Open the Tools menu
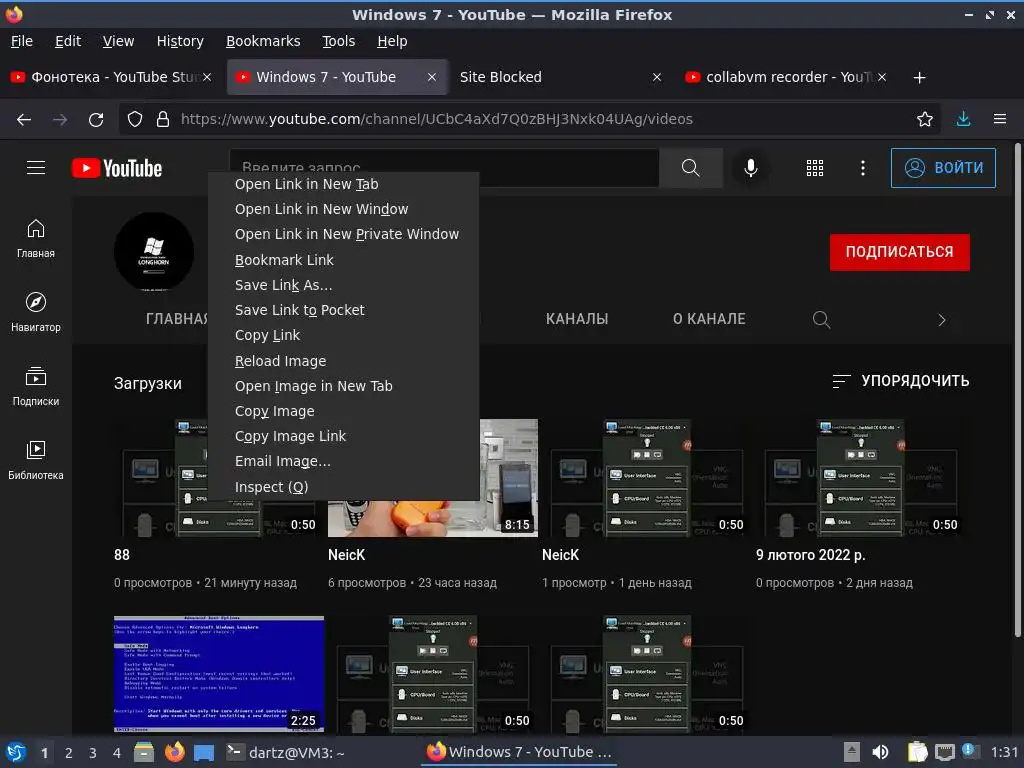The image size is (1024, 768). (338, 41)
